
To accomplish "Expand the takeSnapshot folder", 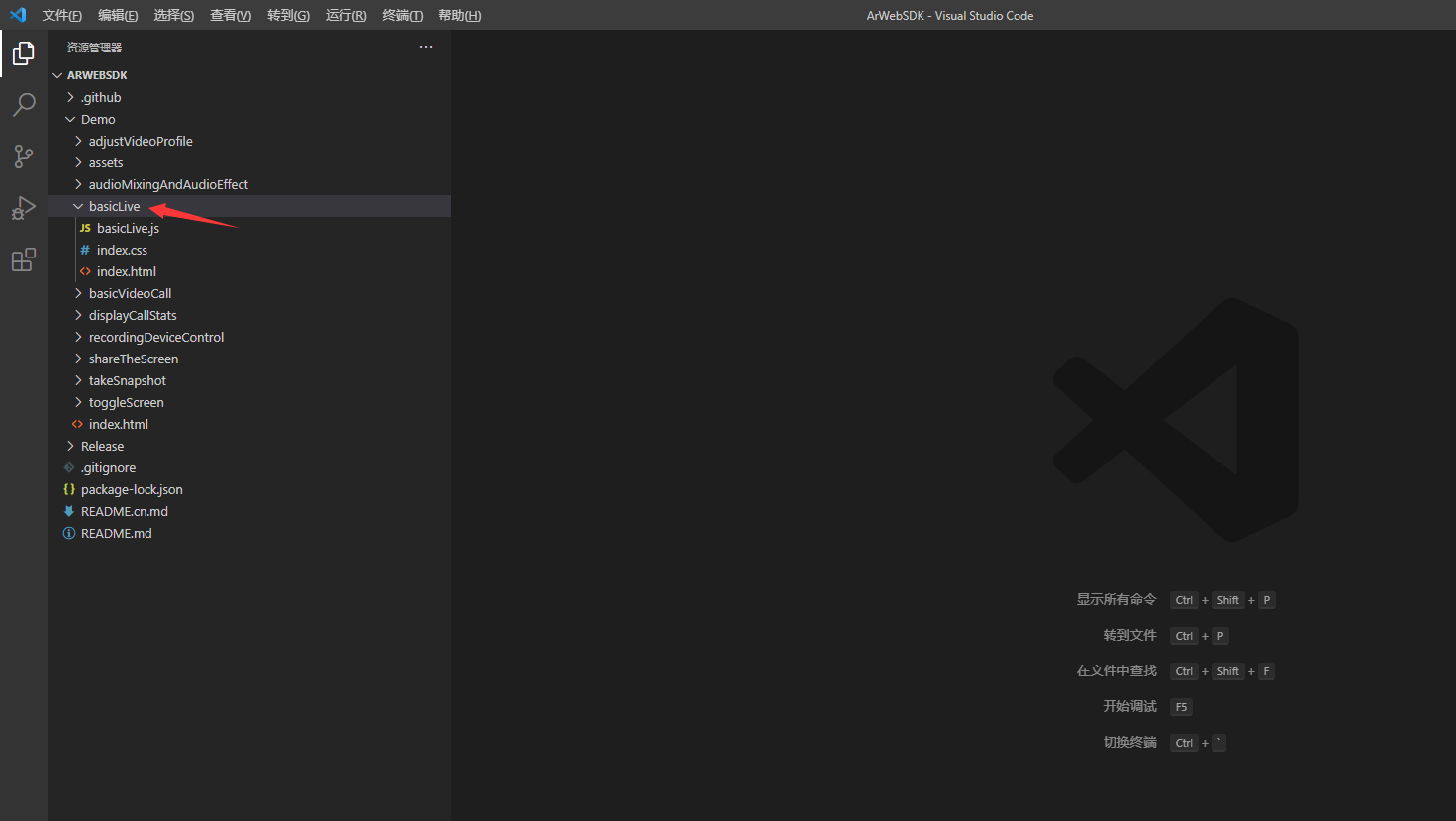I will point(78,380).
